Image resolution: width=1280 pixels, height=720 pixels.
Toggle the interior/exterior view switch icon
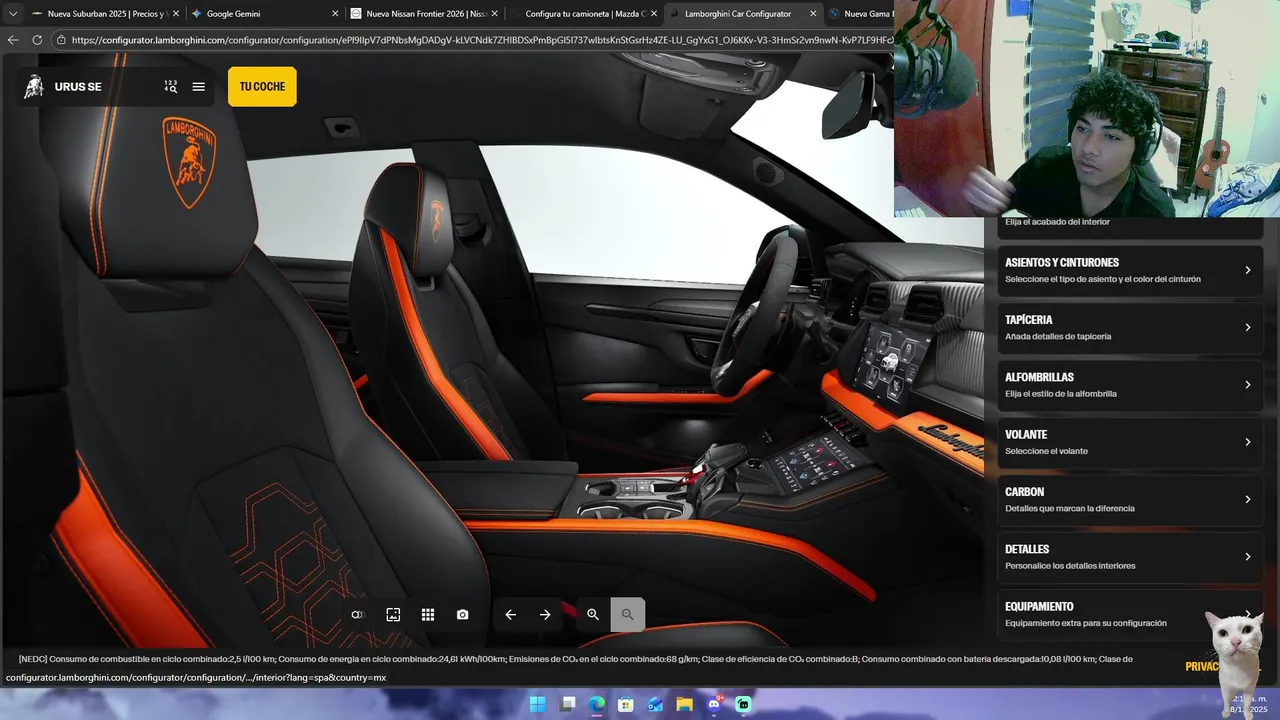coord(357,615)
